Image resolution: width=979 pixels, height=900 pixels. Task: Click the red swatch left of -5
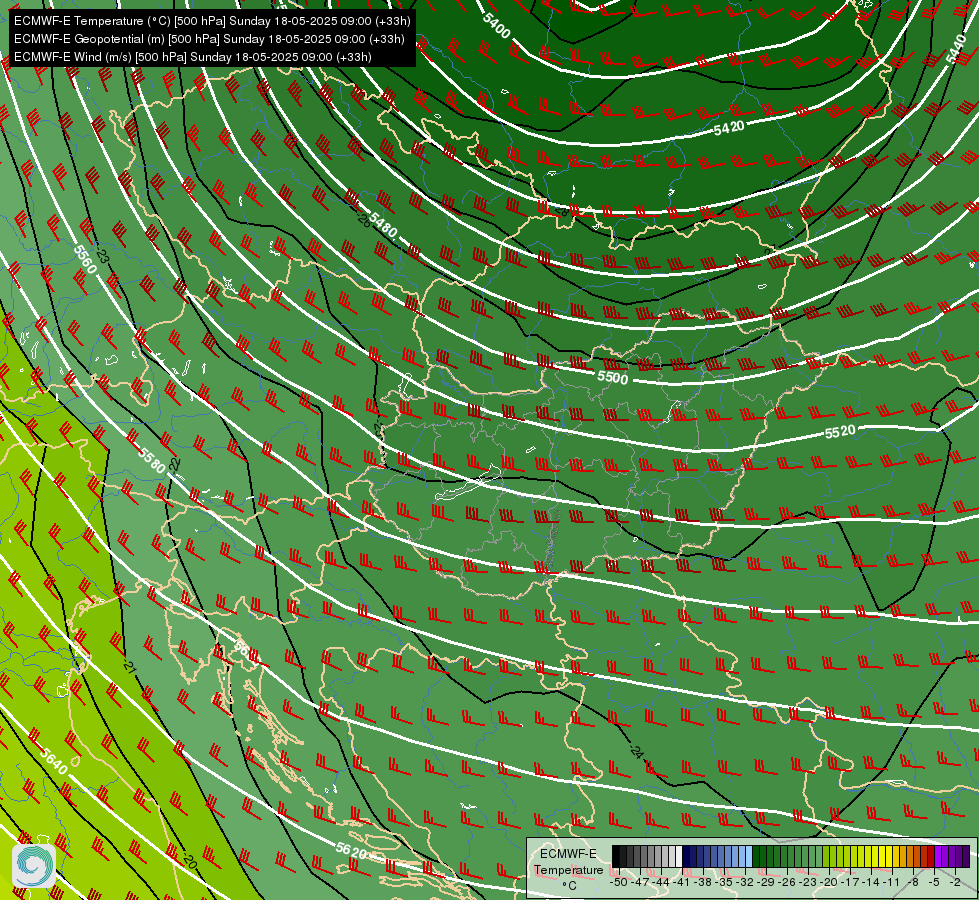click(x=931, y=856)
